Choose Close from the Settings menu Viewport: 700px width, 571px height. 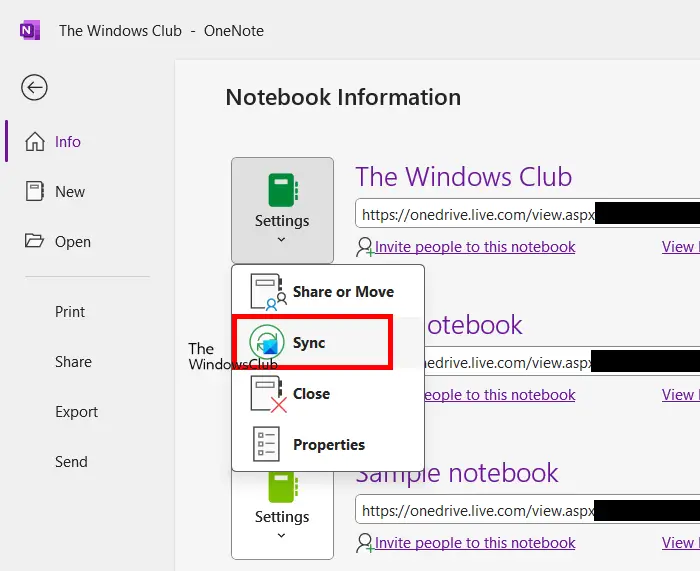coord(328,394)
